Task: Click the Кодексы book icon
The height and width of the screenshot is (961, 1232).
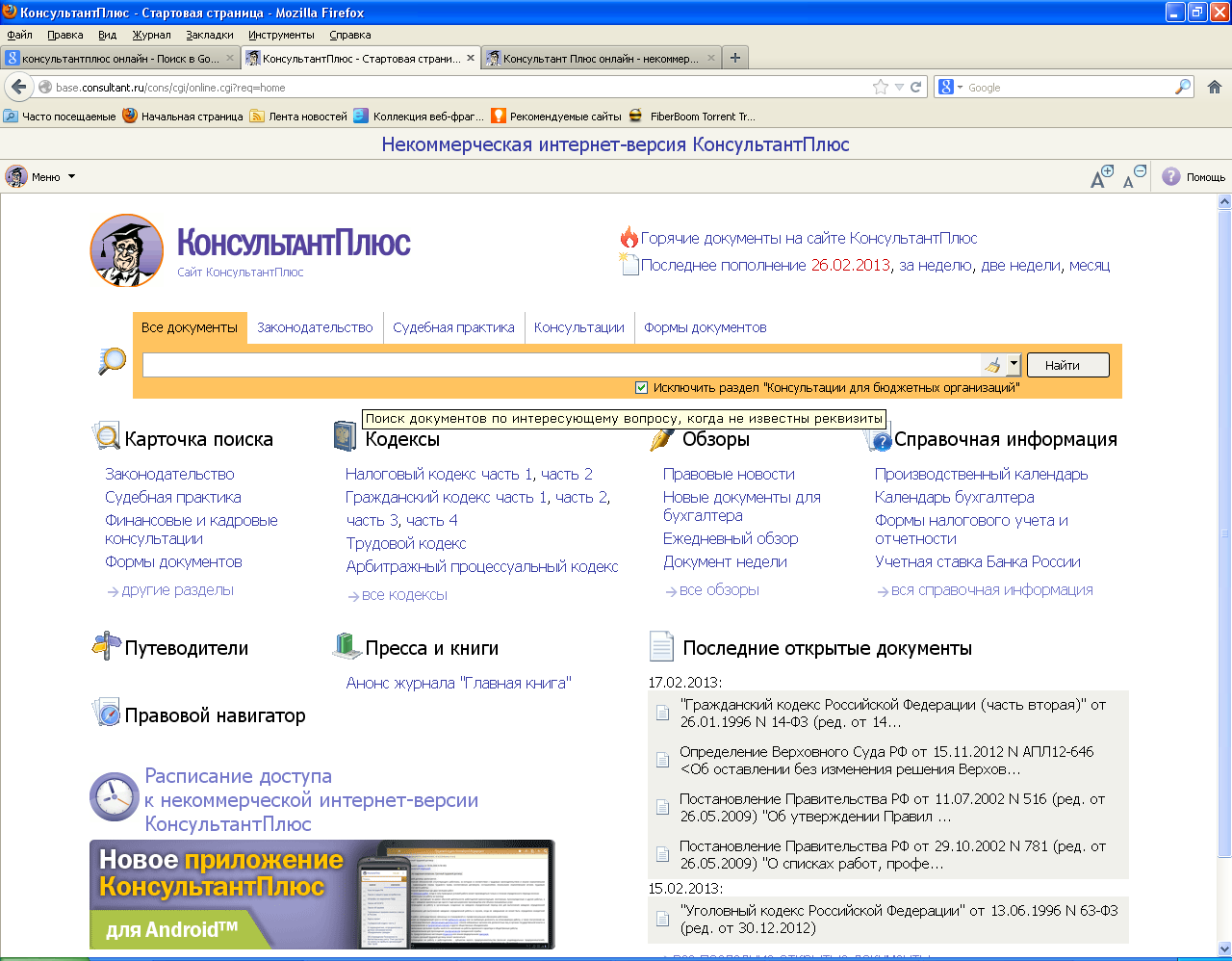Action: tap(345, 436)
